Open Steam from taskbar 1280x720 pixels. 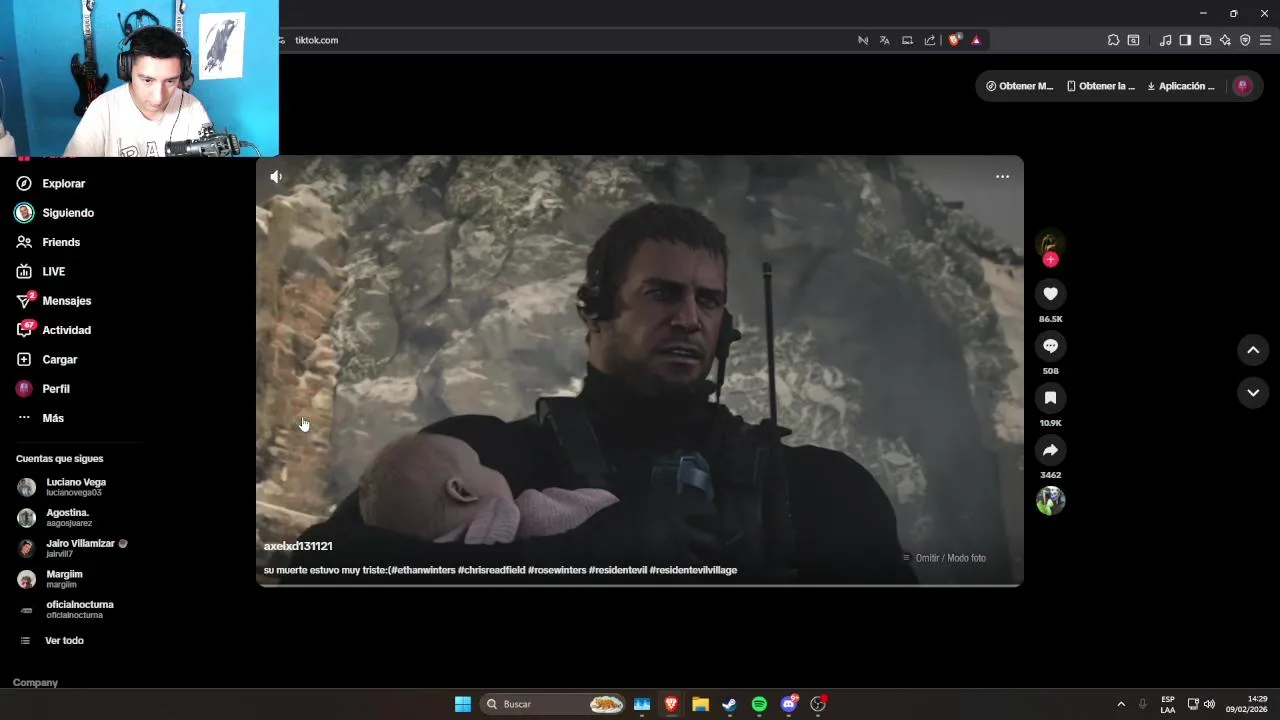[729, 704]
